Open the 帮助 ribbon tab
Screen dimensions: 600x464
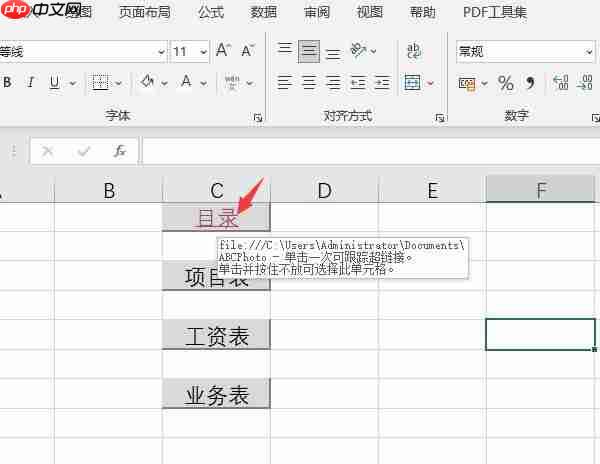[x=423, y=12]
